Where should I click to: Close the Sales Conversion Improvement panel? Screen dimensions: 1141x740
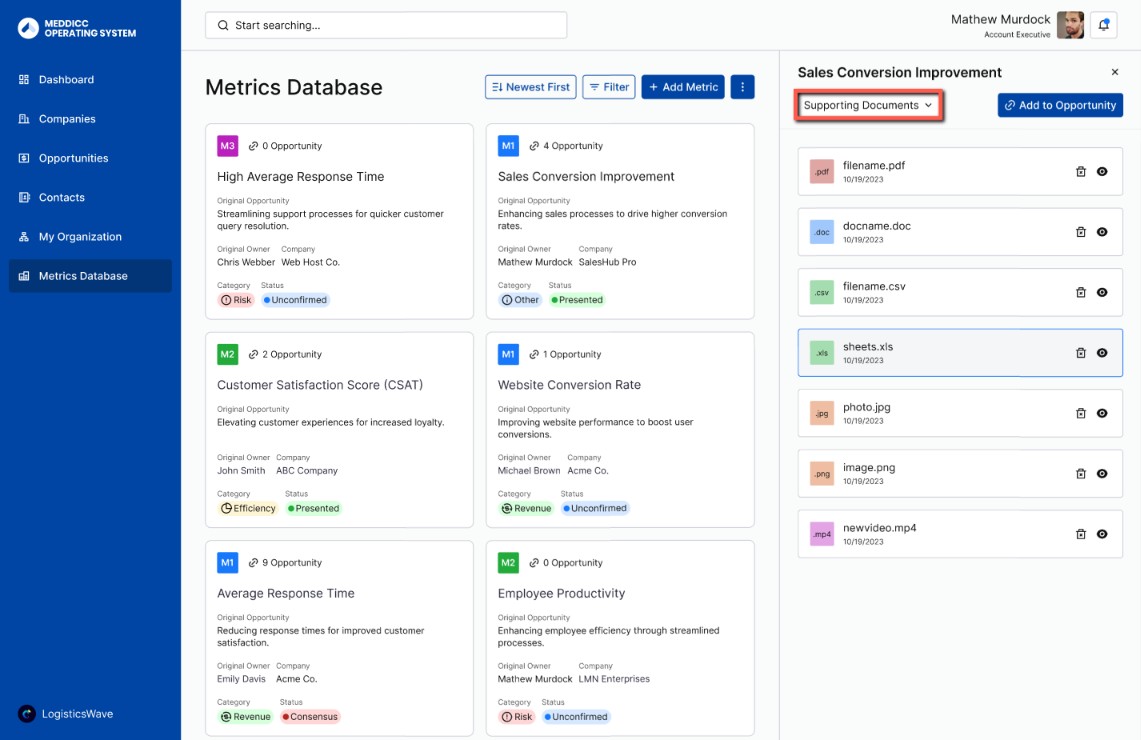(1115, 72)
